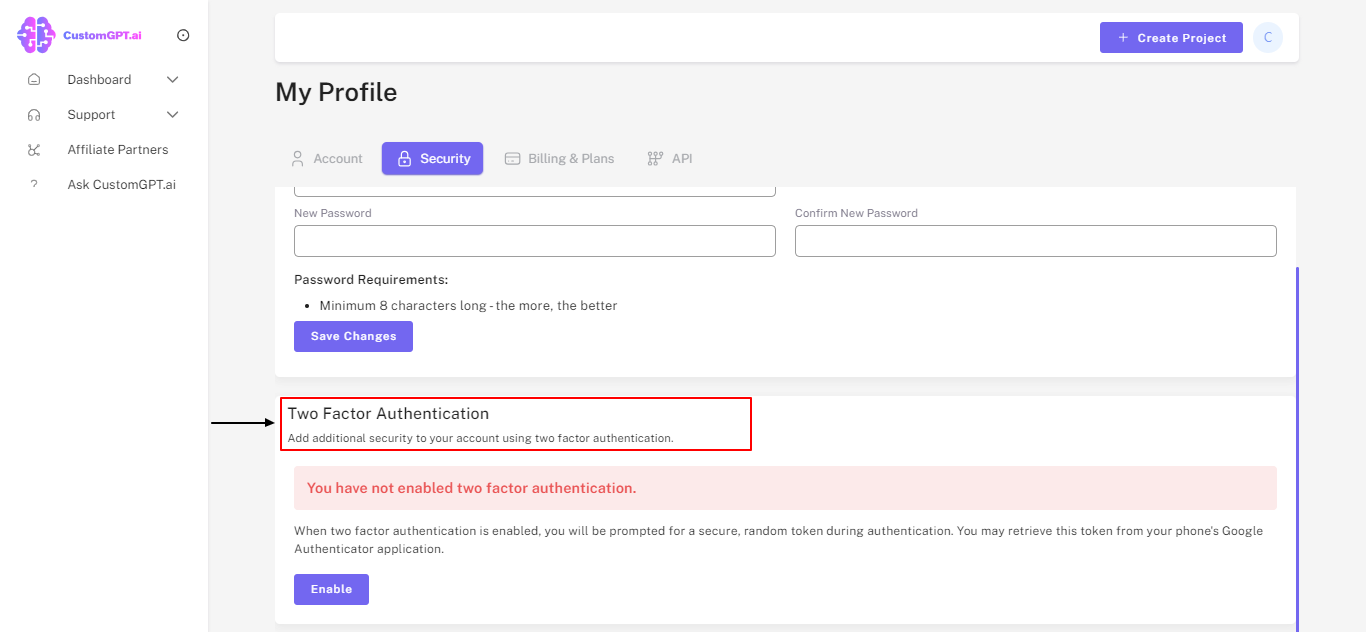Click the credit card icon beside Billing & Plans
The image size is (1366, 632).
click(x=513, y=158)
